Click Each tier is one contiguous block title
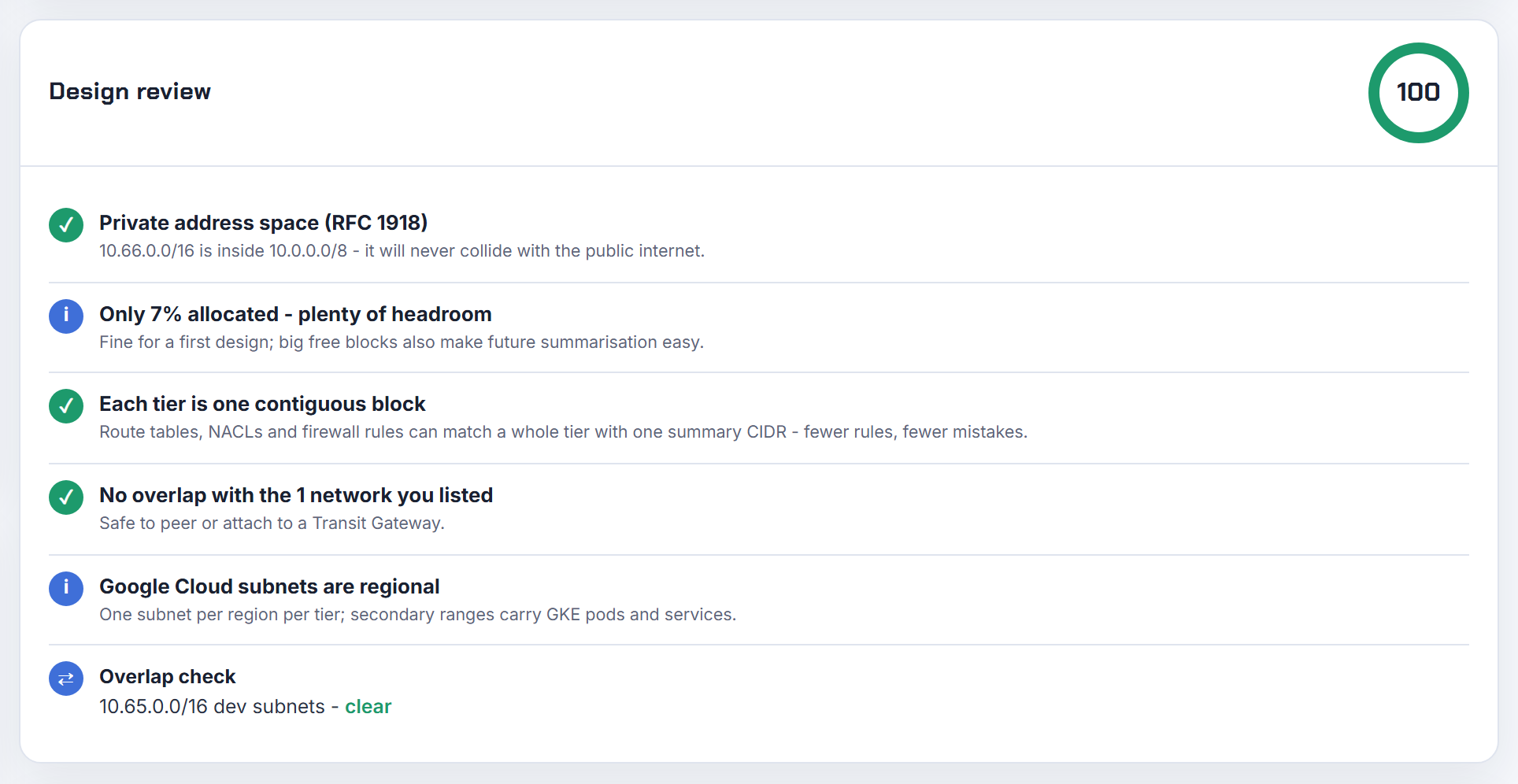1518x784 pixels. pos(262,404)
